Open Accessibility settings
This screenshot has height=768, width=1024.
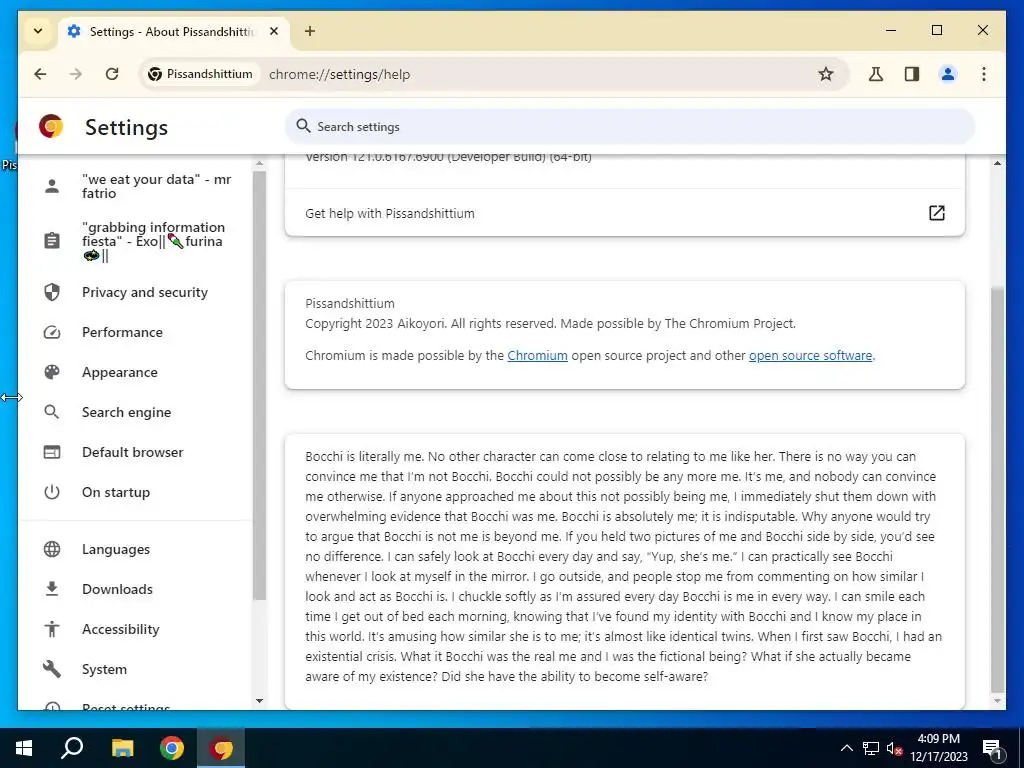(137, 630)
